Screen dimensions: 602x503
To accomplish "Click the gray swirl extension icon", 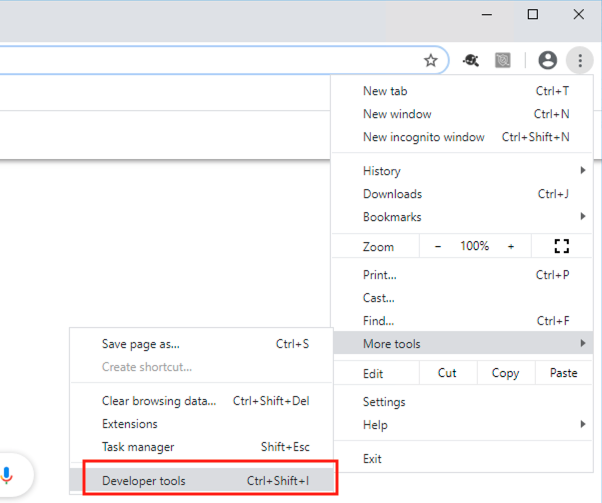I will pyautogui.click(x=503, y=60).
